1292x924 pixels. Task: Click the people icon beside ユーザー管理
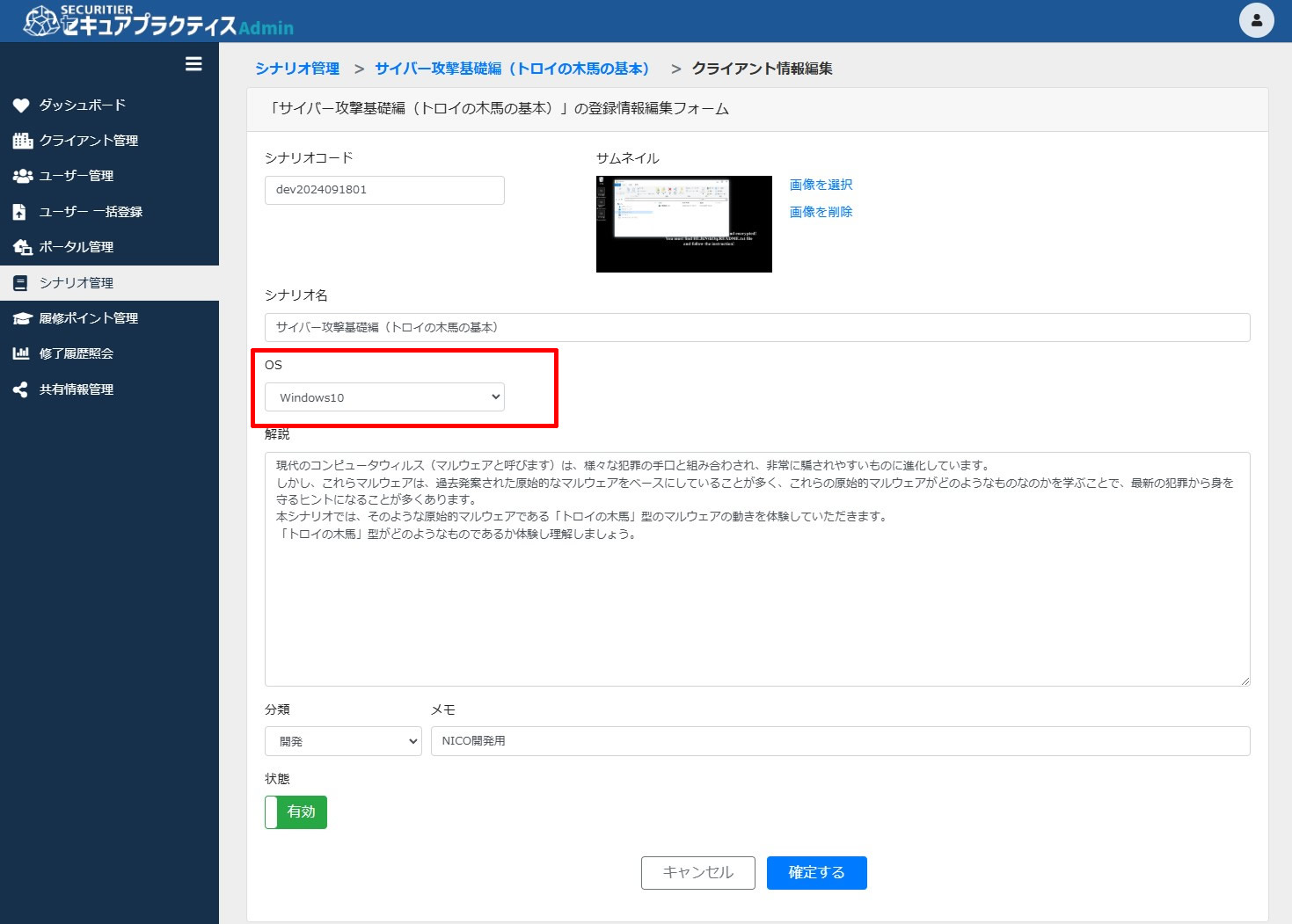(x=22, y=176)
